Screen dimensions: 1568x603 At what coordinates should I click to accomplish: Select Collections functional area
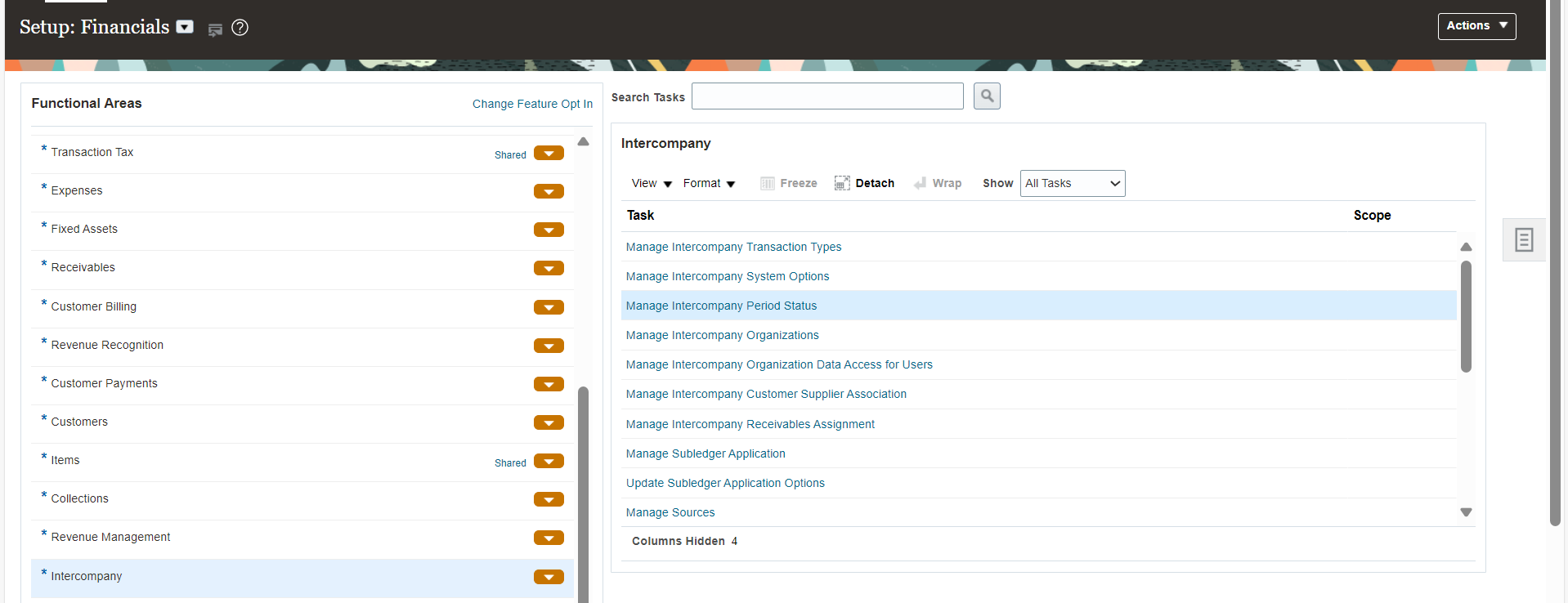[79, 498]
